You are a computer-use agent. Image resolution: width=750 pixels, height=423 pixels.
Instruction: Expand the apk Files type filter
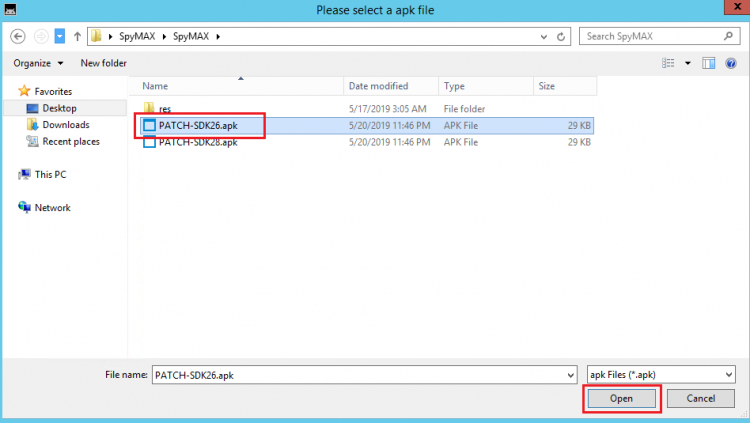(727, 374)
